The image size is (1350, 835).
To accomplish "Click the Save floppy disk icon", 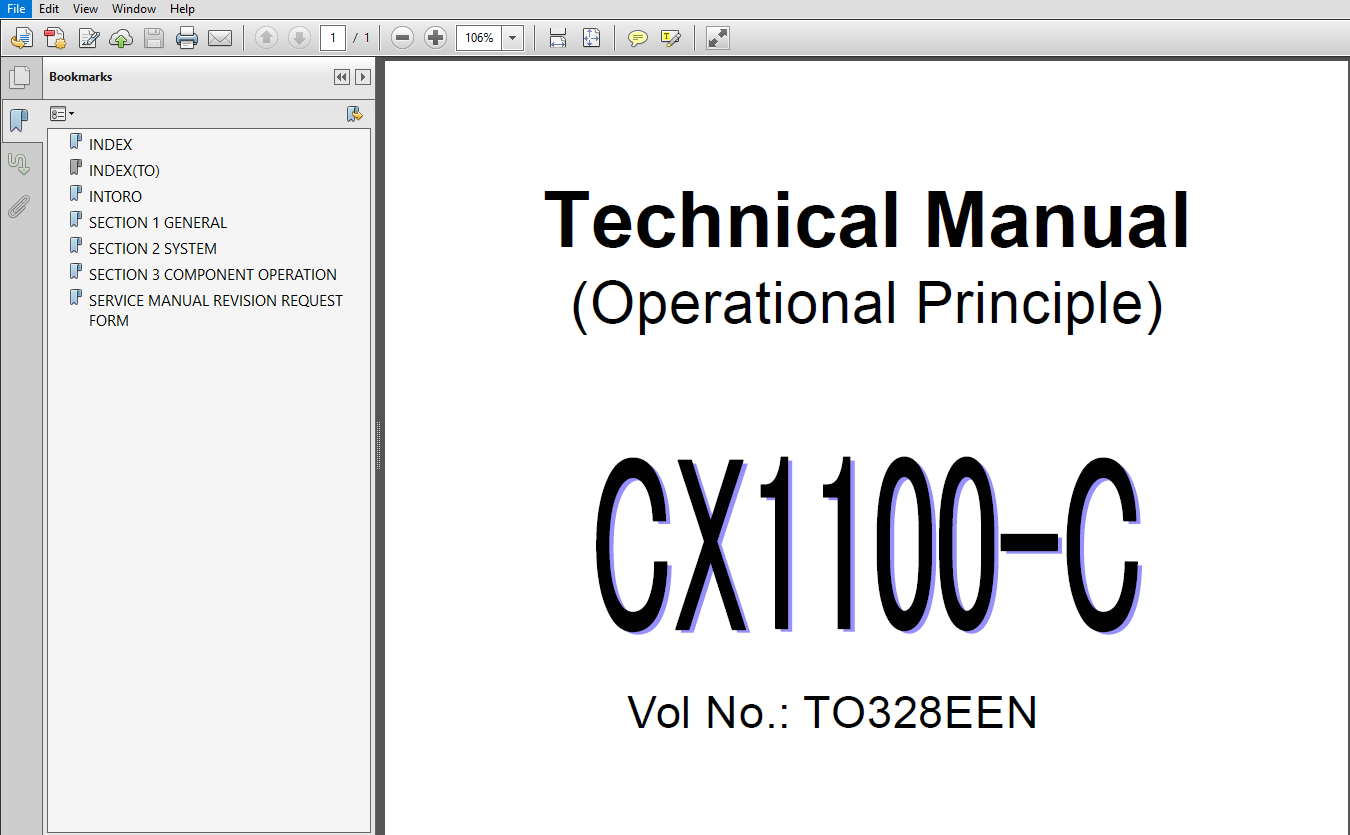I will [x=154, y=38].
